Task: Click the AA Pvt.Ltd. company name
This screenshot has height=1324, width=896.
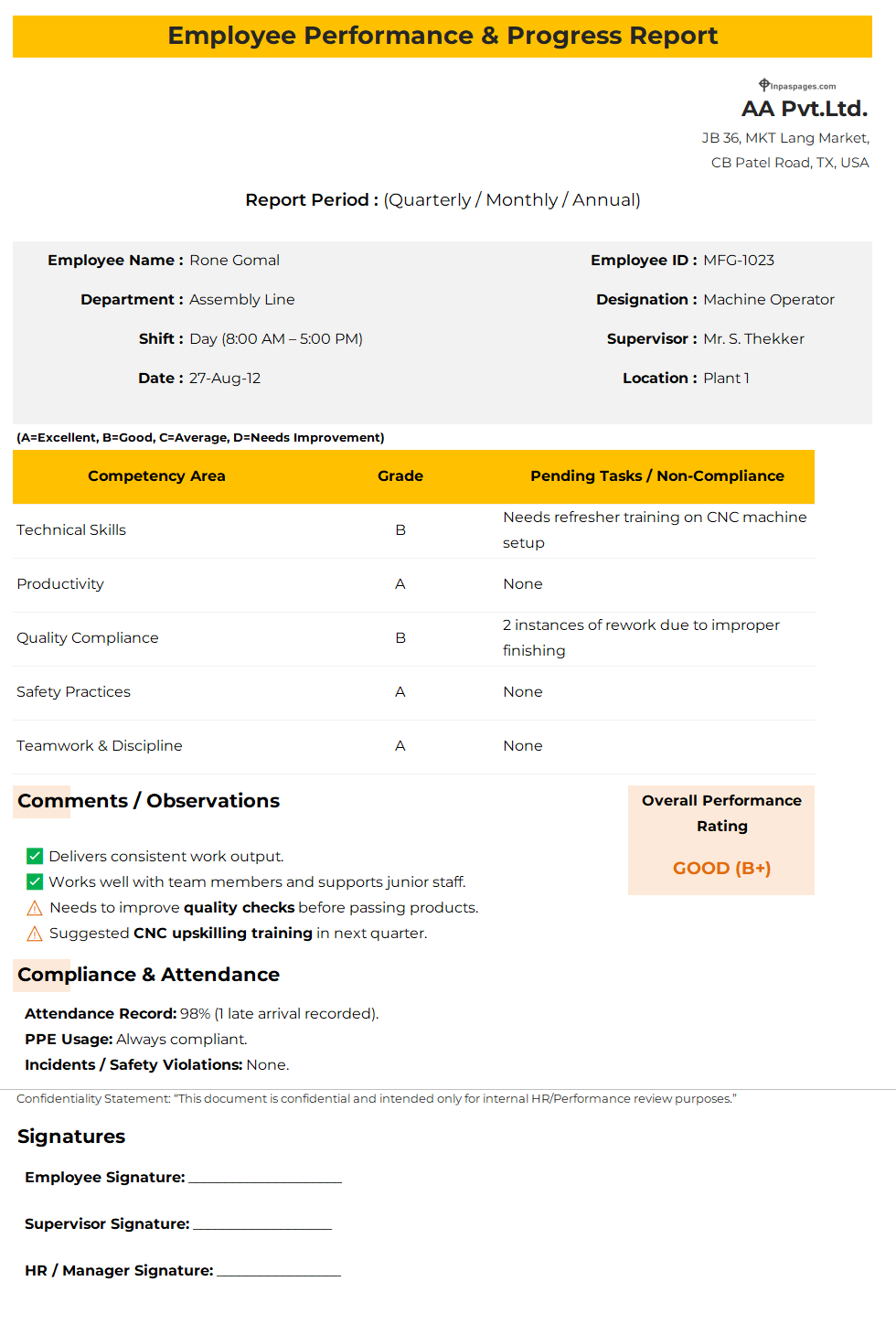Action: tap(804, 109)
